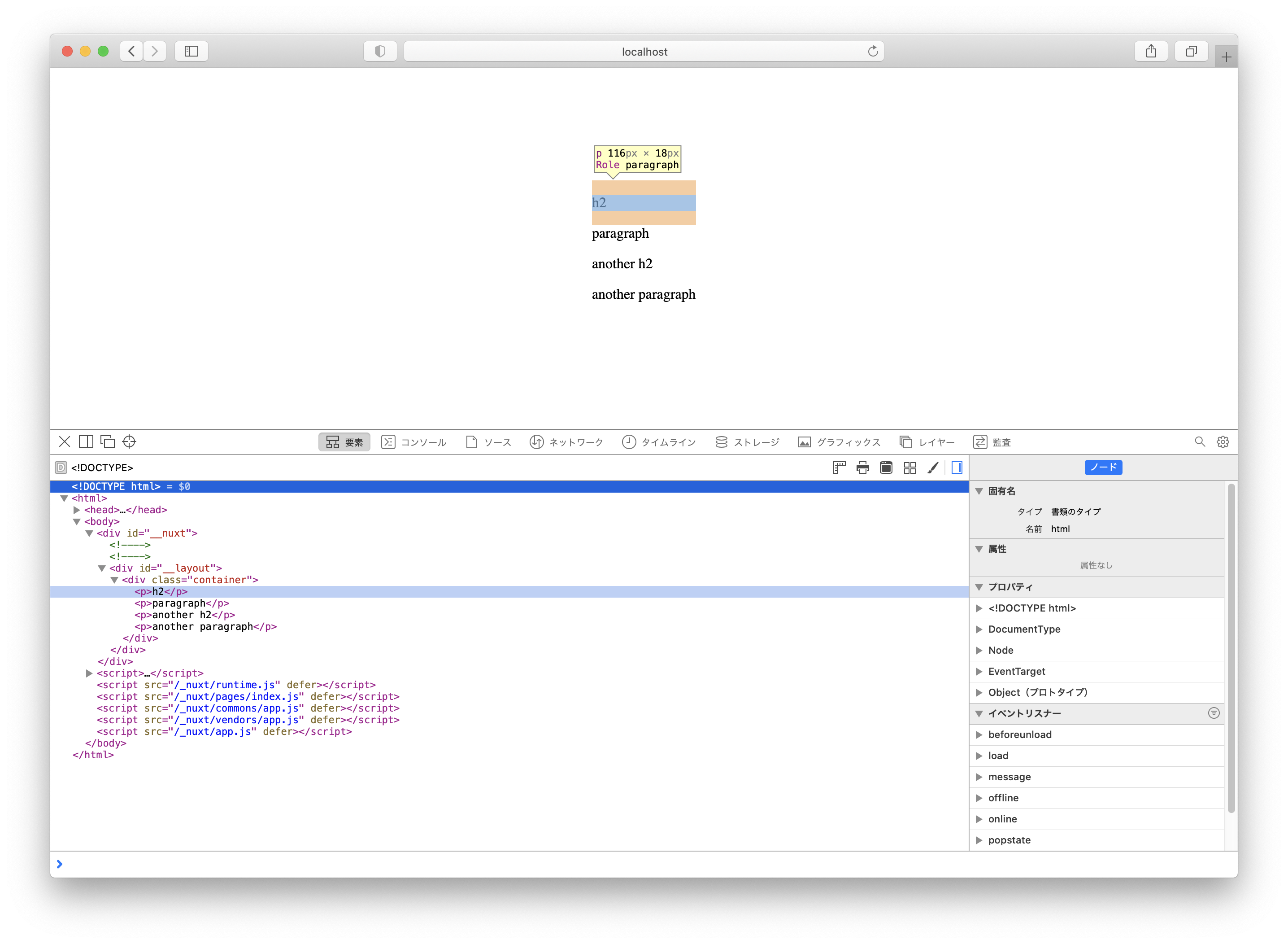The height and width of the screenshot is (944, 1288).
Task: Enable print styles emulation icon
Action: 862,468
